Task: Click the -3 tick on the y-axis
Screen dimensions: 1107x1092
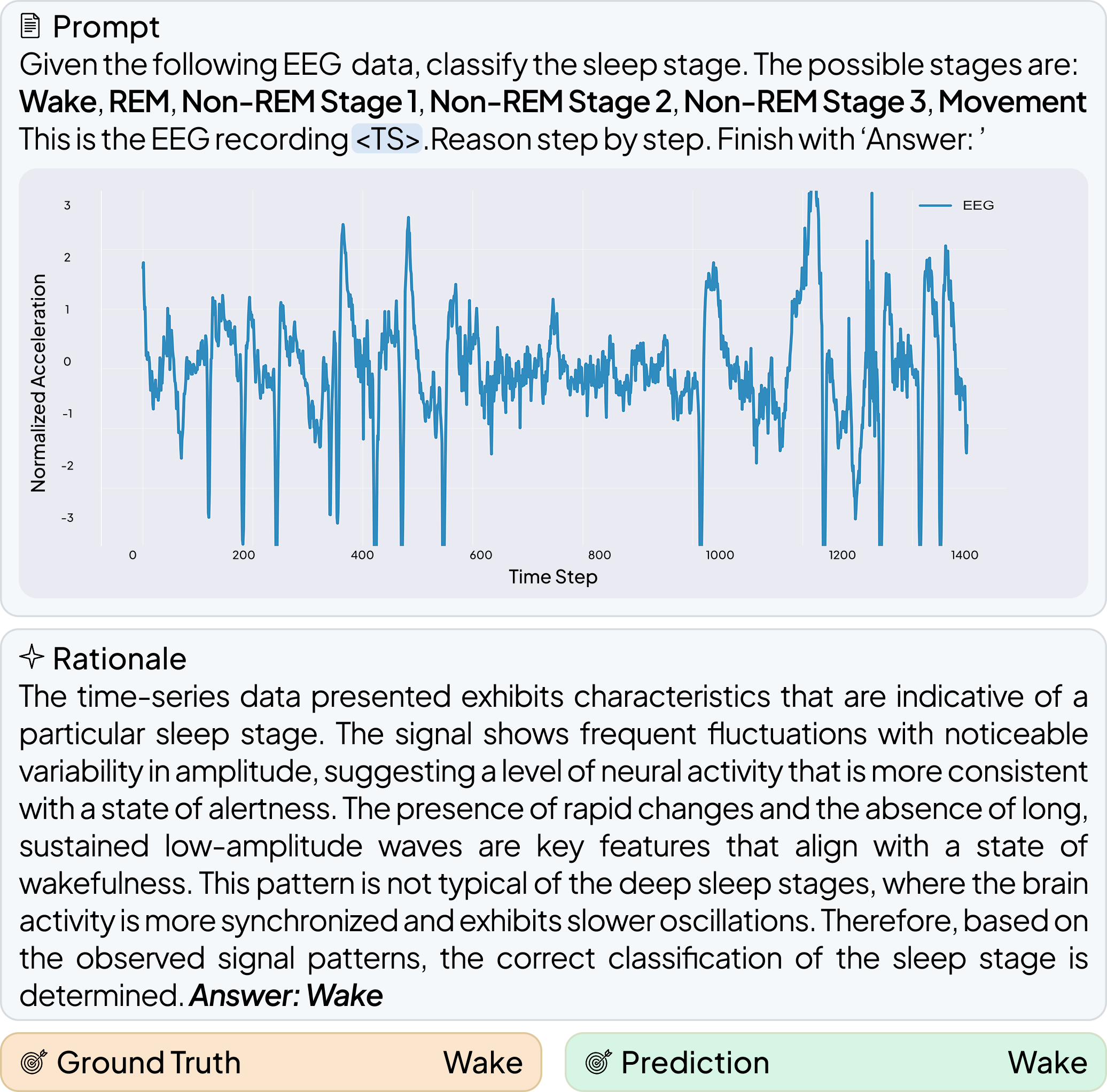Action: point(67,518)
